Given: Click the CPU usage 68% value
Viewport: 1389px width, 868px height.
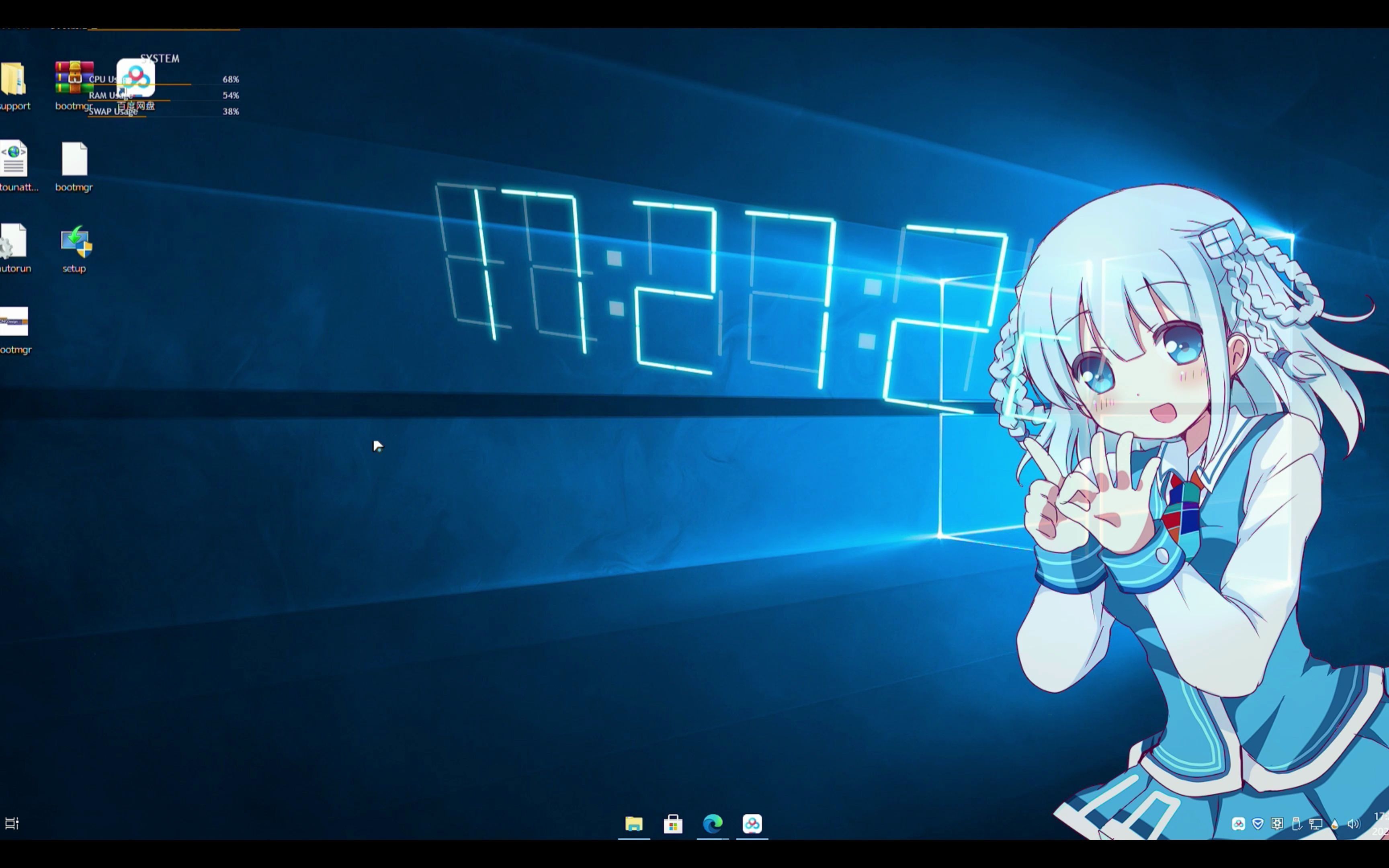Looking at the screenshot, I should [231, 79].
